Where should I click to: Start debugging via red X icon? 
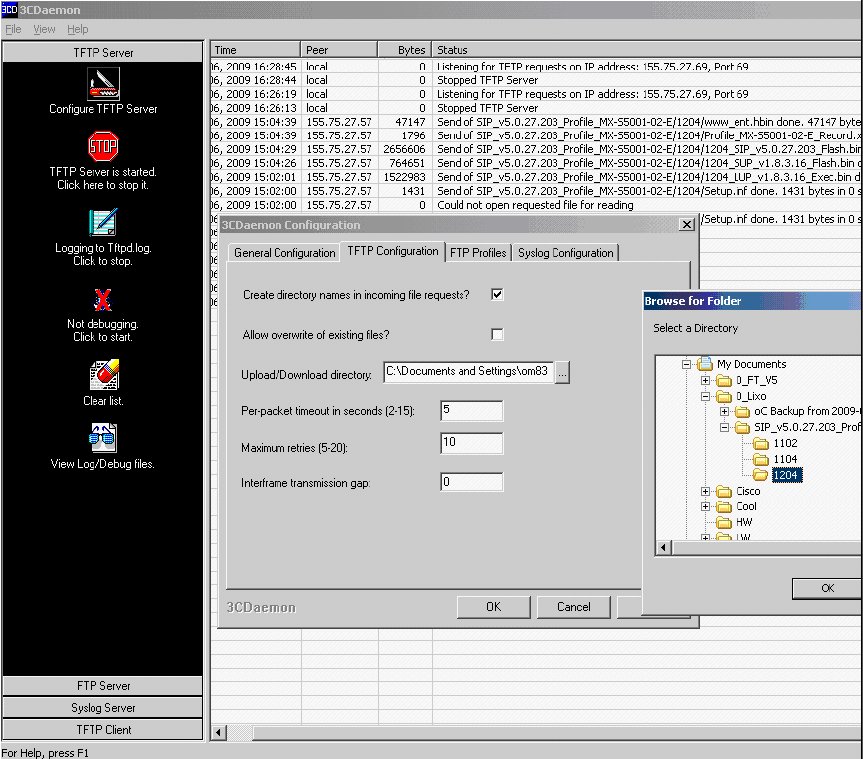[x=103, y=299]
